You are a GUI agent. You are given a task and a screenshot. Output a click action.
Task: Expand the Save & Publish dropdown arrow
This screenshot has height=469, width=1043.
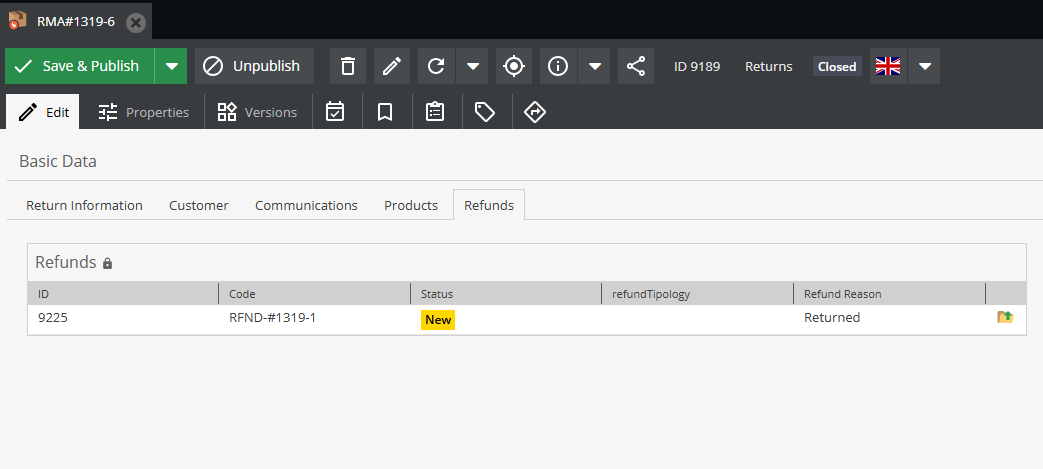(172, 66)
